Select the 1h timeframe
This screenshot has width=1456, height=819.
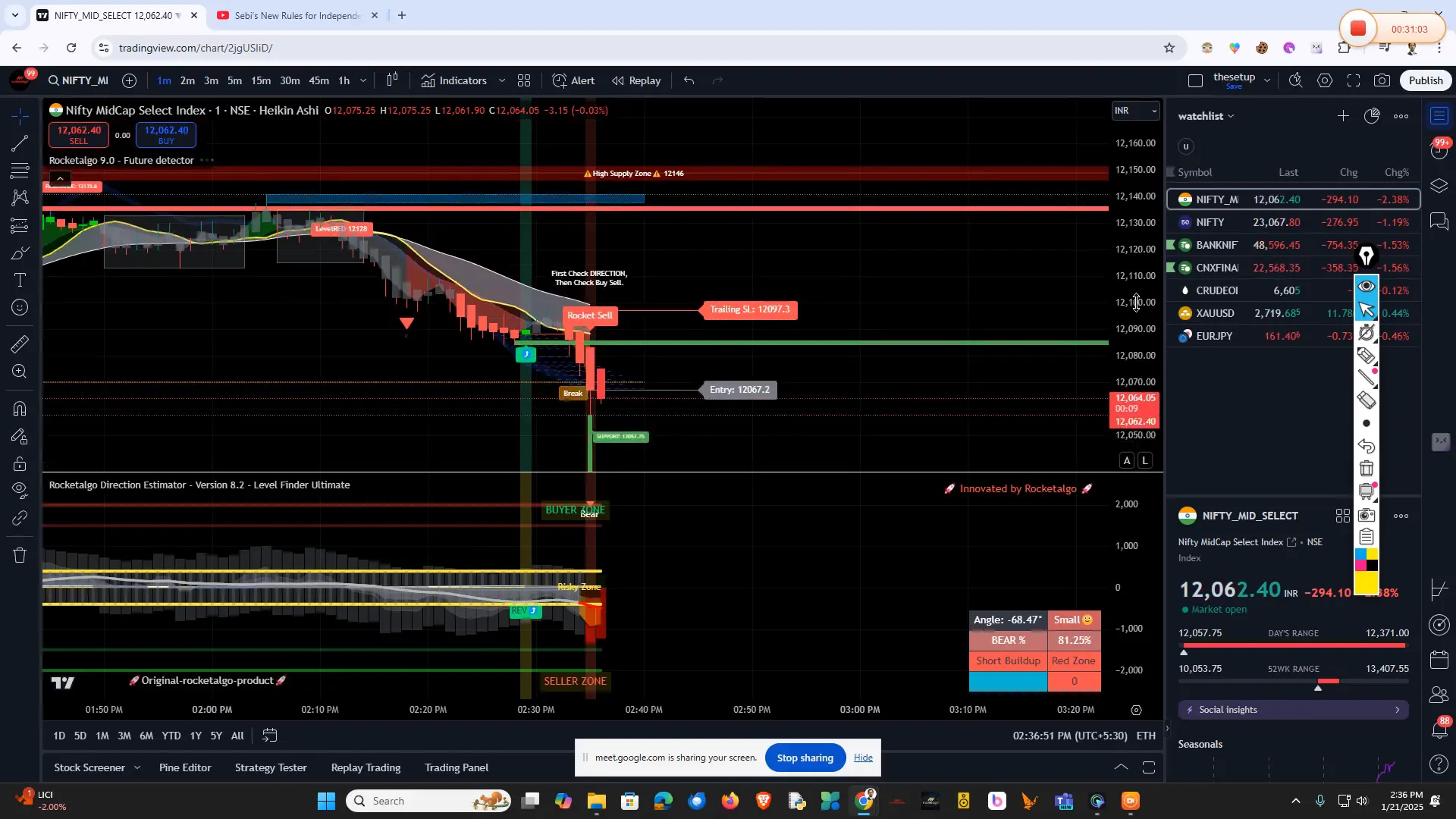point(344,80)
